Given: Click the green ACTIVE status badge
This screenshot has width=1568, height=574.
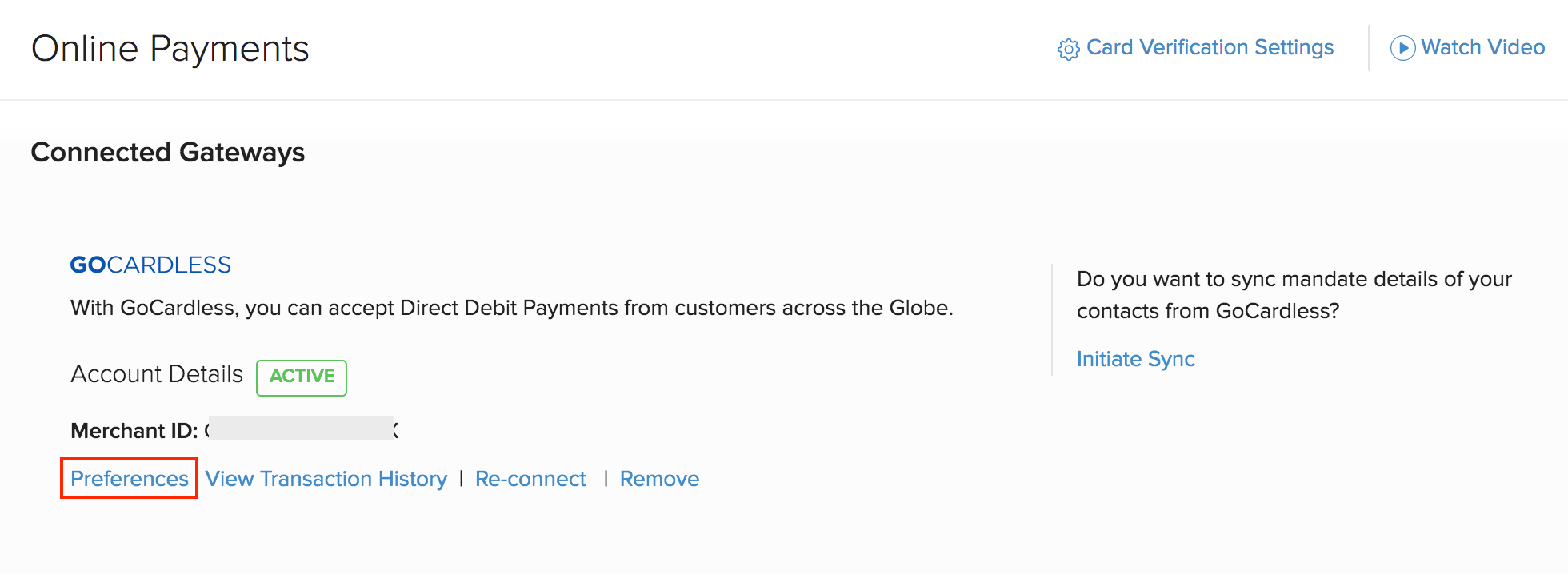Looking at the screenshot, I should (x=302, y=377).
